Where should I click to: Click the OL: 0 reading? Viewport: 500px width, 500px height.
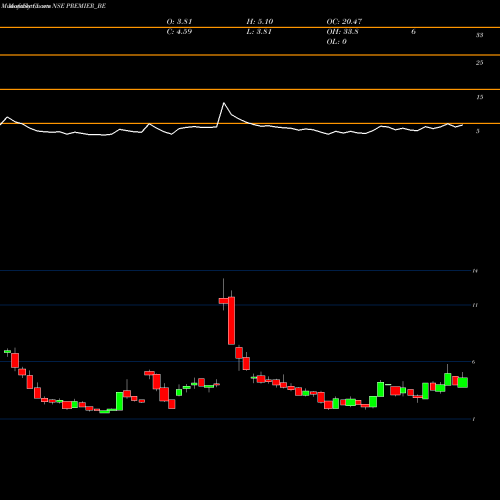[336, 42]
